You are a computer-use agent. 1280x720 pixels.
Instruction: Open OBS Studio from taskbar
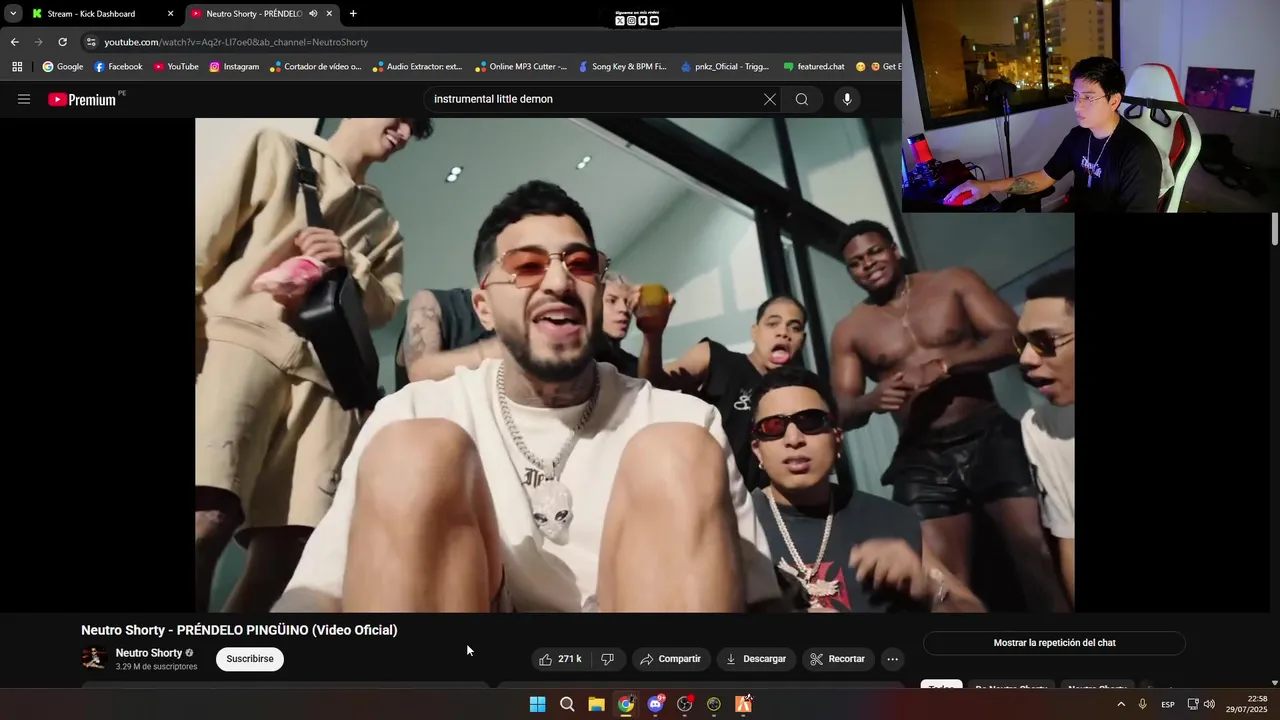point(684,704)
